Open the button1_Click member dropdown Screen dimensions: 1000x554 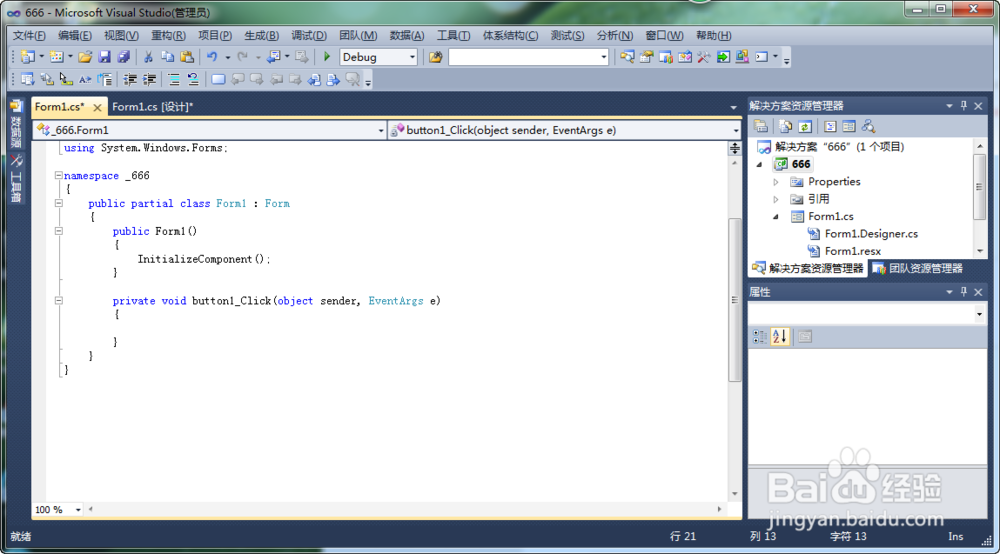point(735,130)
